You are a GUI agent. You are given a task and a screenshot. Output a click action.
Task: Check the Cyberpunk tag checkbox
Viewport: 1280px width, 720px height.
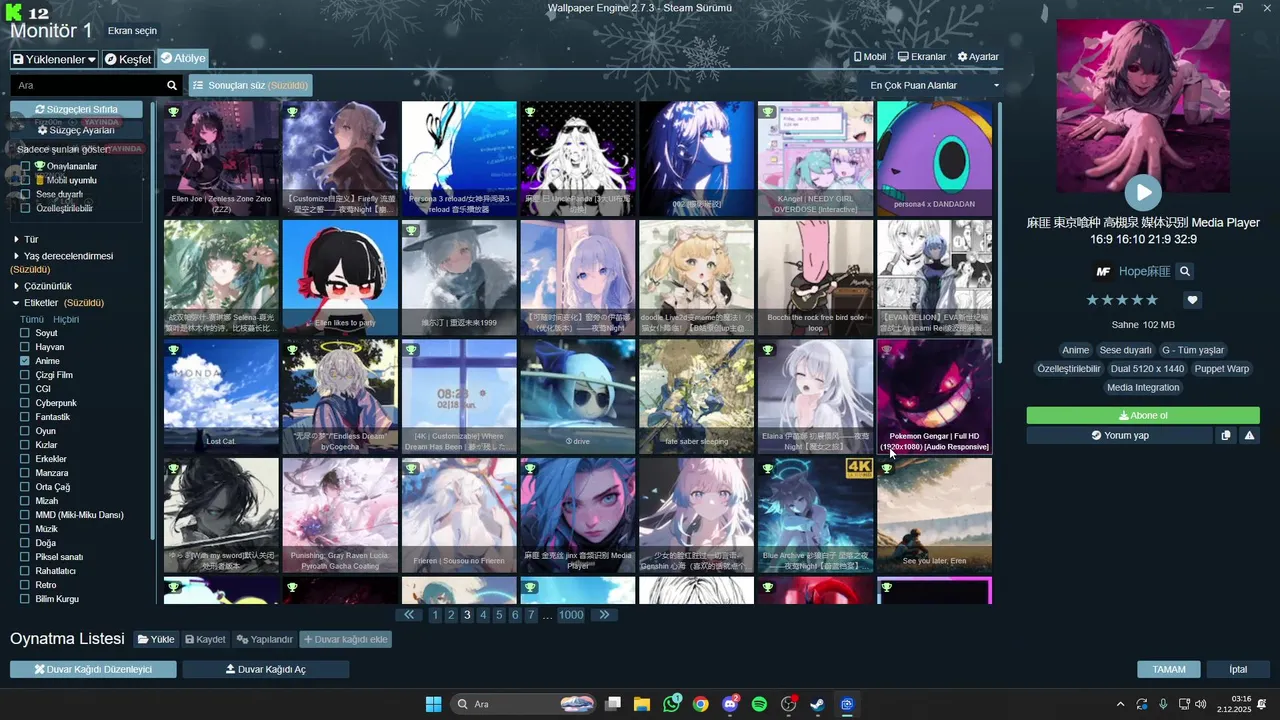(x=25, y=403)
